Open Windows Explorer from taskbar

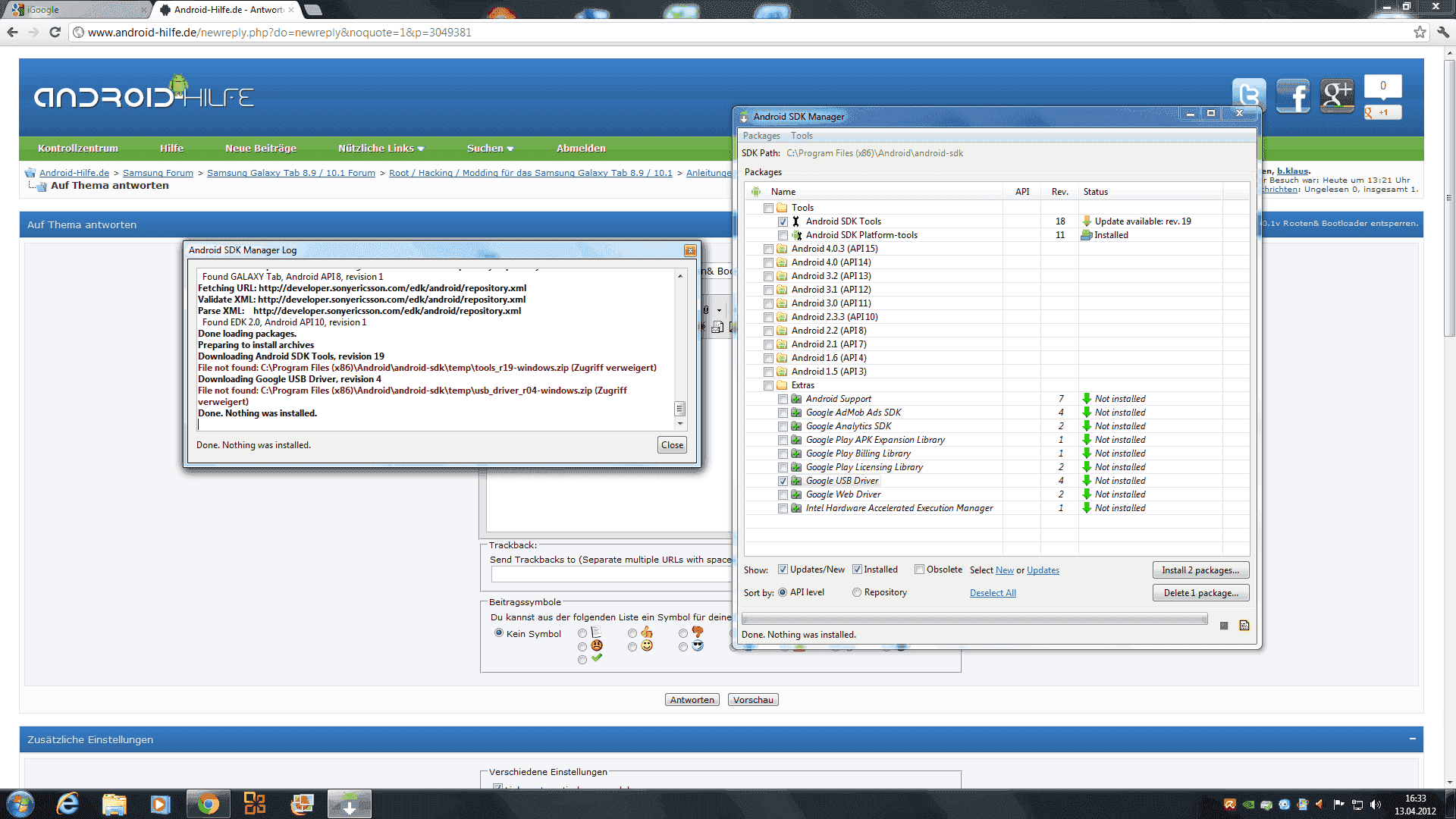pyautogui.click(x=115, y=804)
